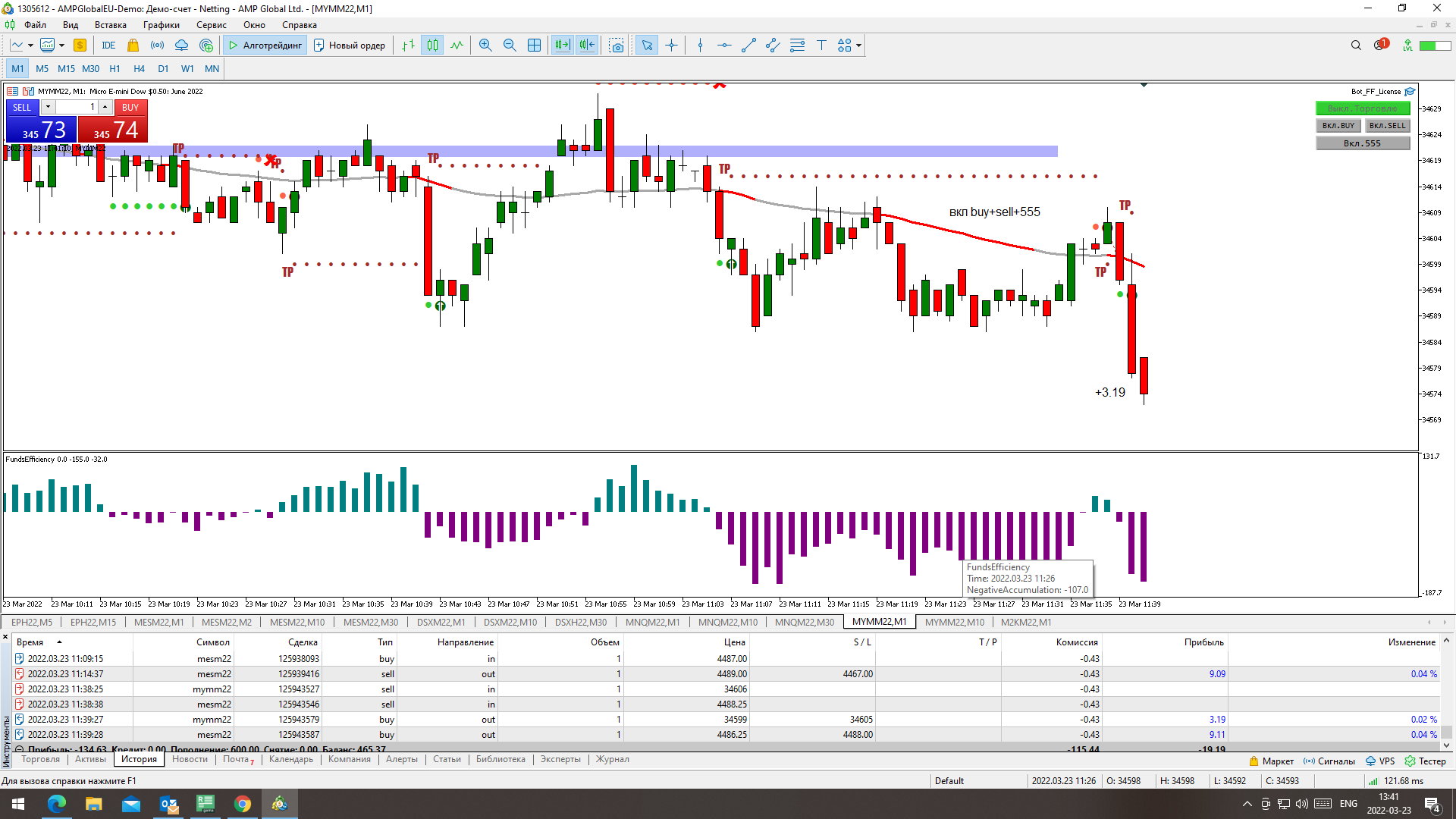Open the volume size dropdown arrow
The width and height of the screenshot is (1456, 819).
coord(48,107)
